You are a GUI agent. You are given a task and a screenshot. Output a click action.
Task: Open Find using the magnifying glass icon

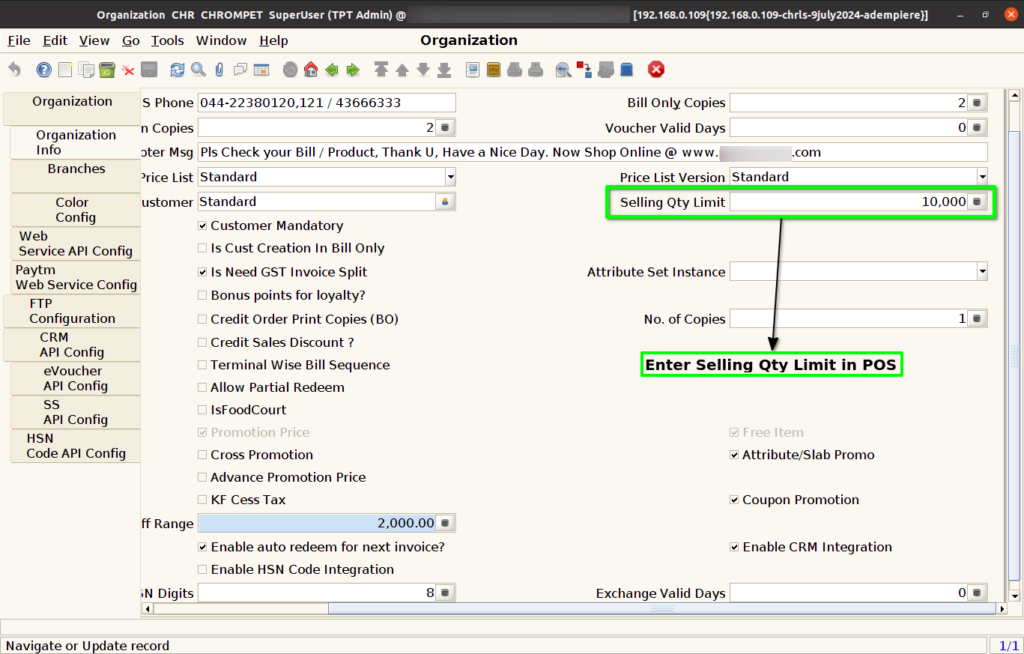coord(198,69)
